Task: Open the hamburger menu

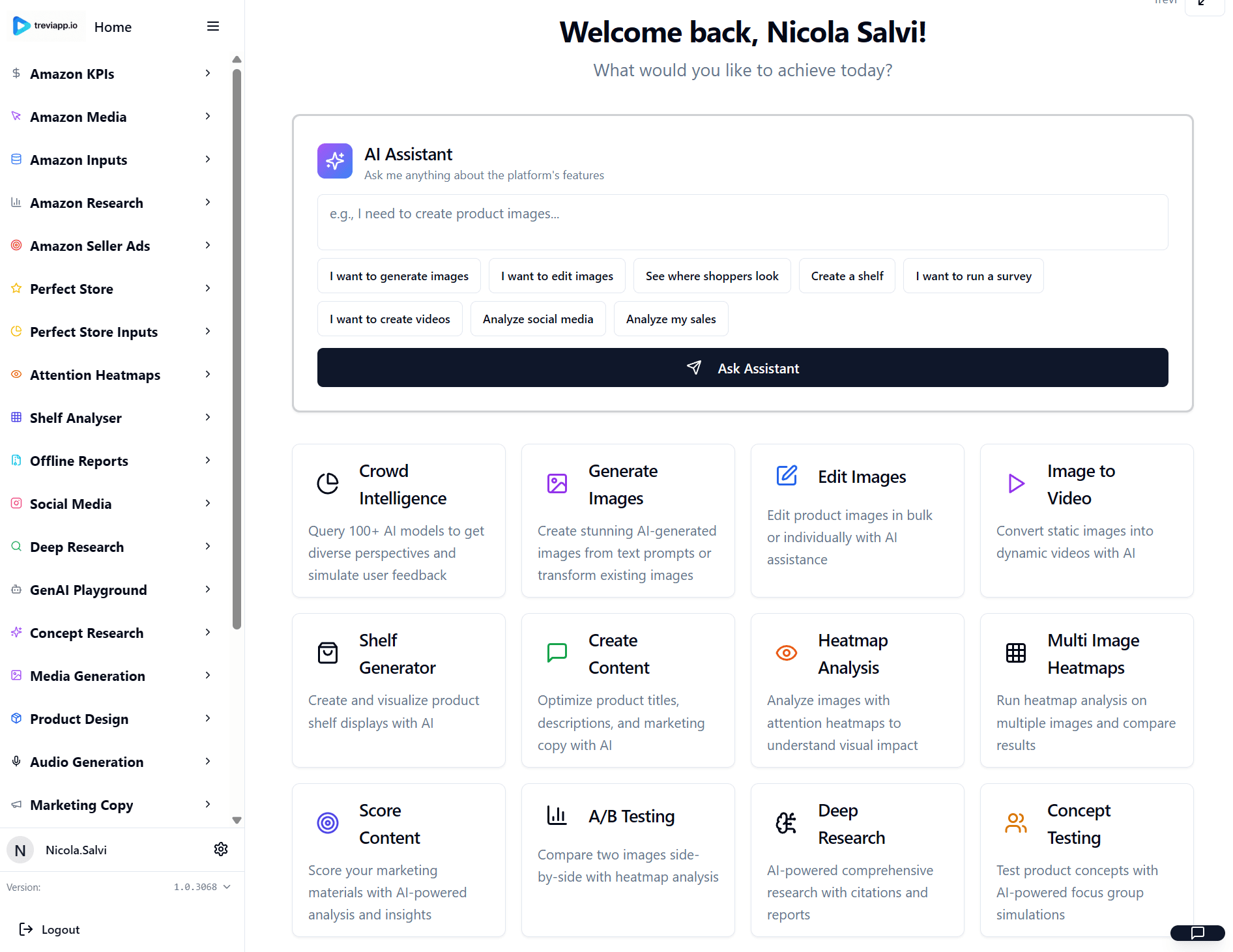Action: (x=212, y=26)
